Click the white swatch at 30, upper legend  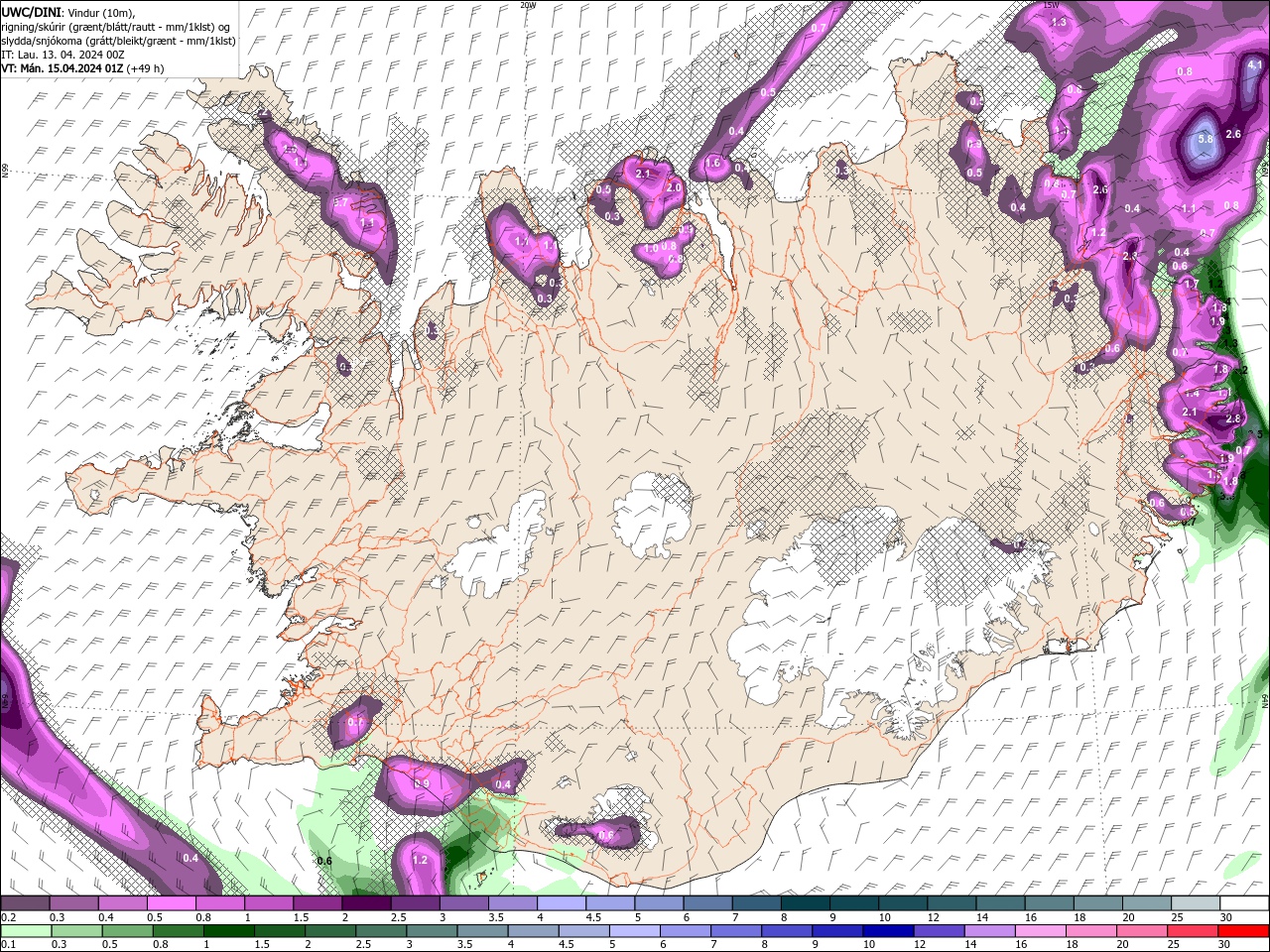pos(1245,903)
